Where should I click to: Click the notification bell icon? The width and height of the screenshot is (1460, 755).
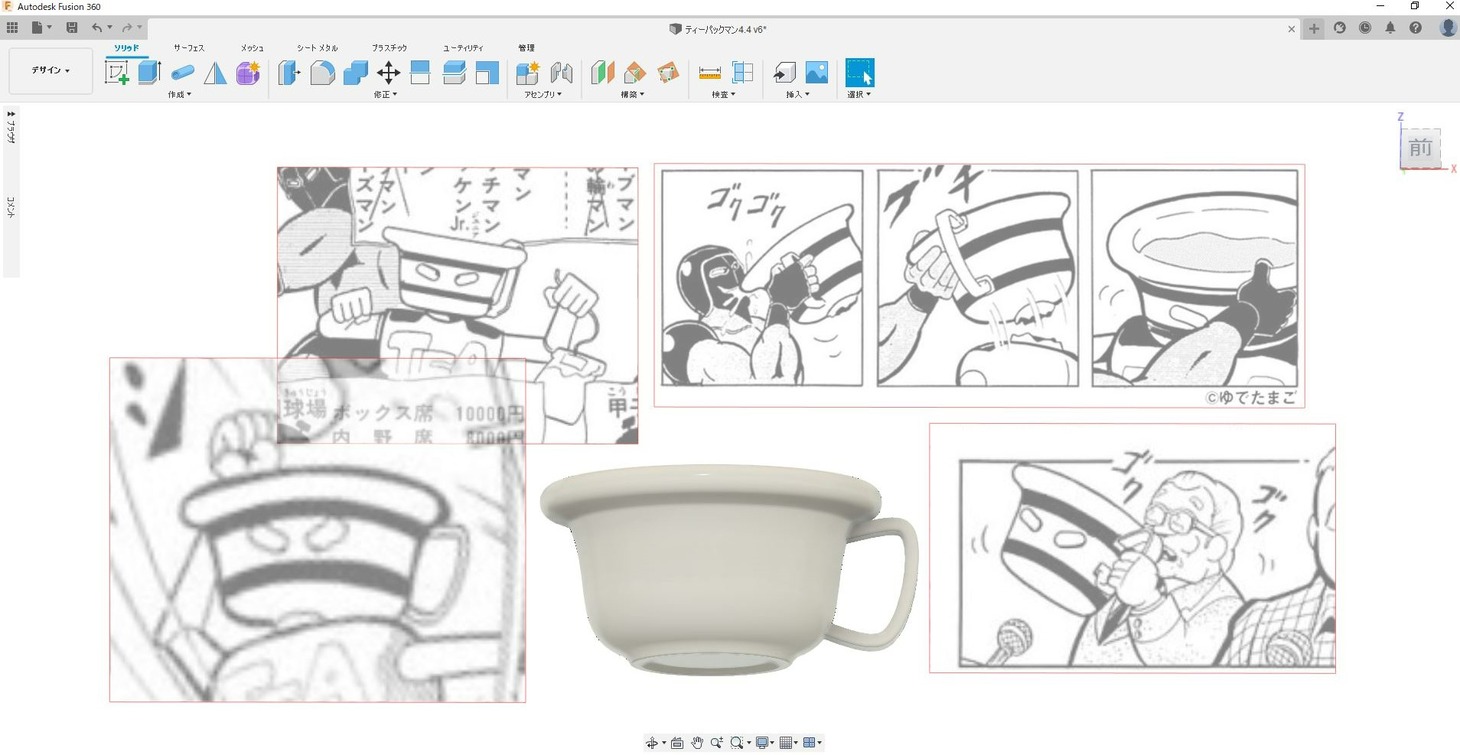coord(1390,28)
